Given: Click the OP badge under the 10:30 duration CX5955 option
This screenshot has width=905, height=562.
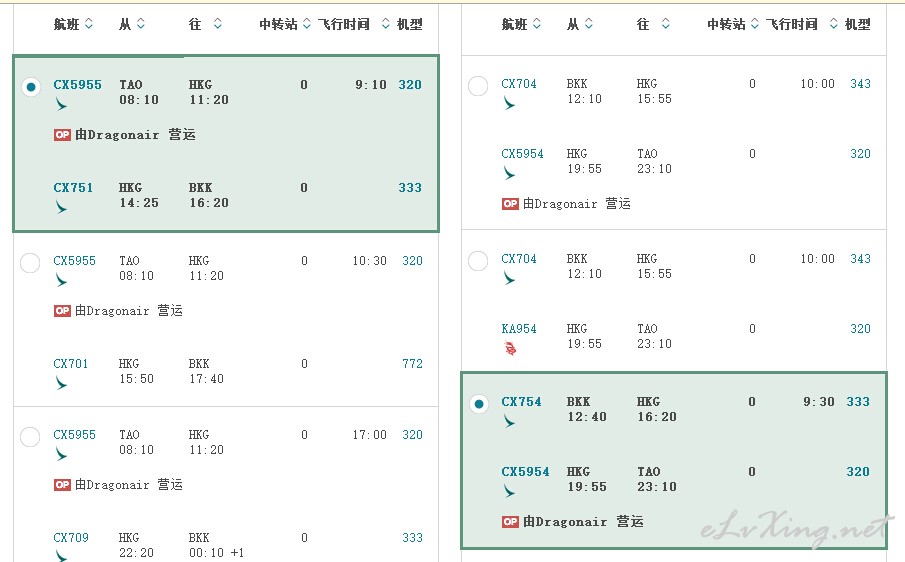Looking at the screenshot, I should pos(62,311).
